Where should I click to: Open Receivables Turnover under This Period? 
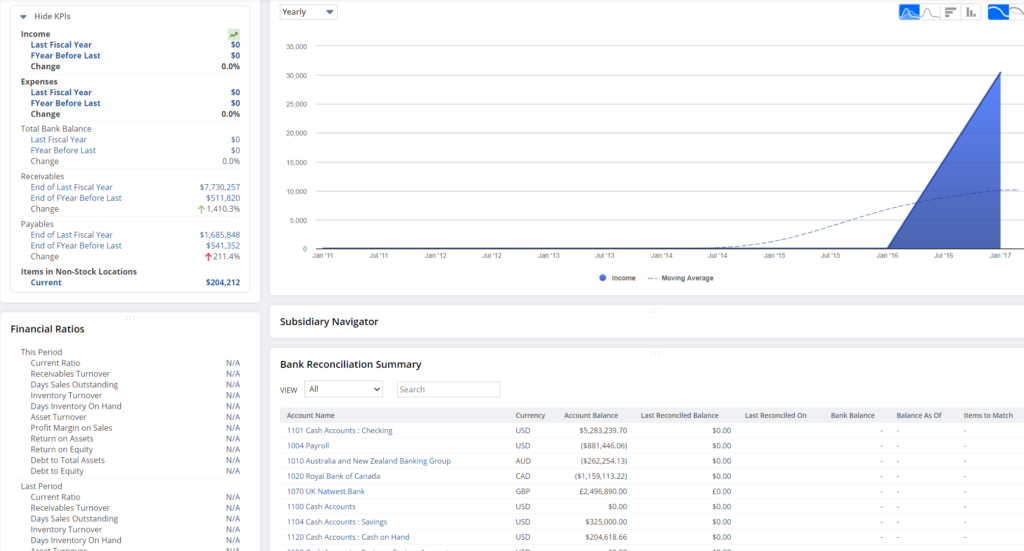[x=70, y=374]
